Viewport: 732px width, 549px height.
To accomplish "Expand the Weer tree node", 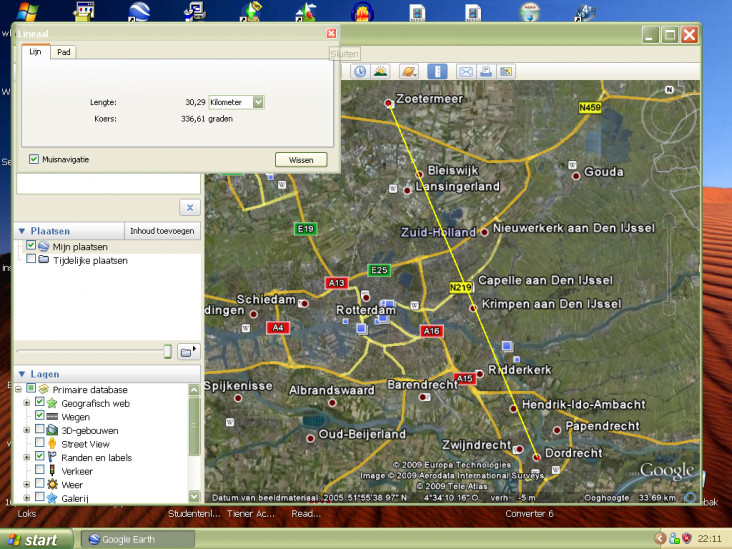I will pyautogui.click(x=27, y=484).
